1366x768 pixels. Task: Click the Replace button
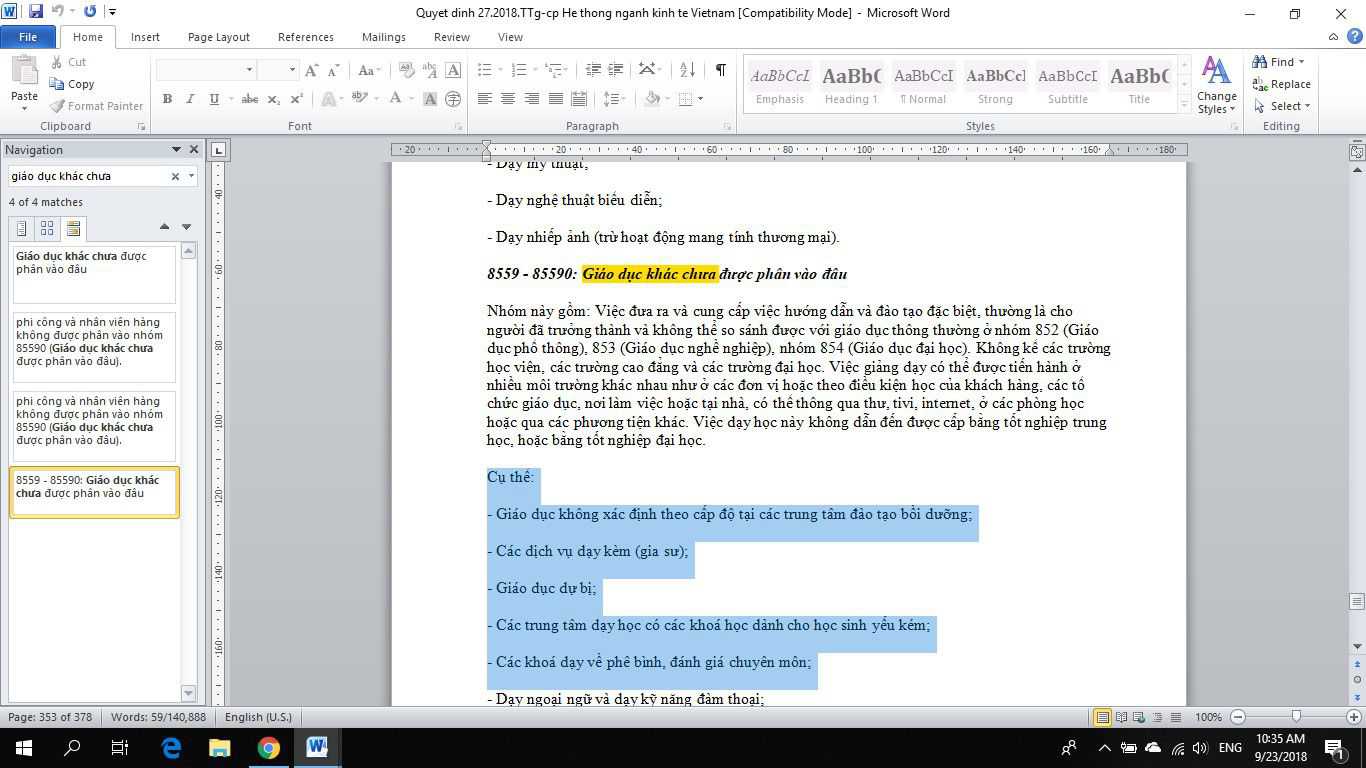click(1282, 84)
